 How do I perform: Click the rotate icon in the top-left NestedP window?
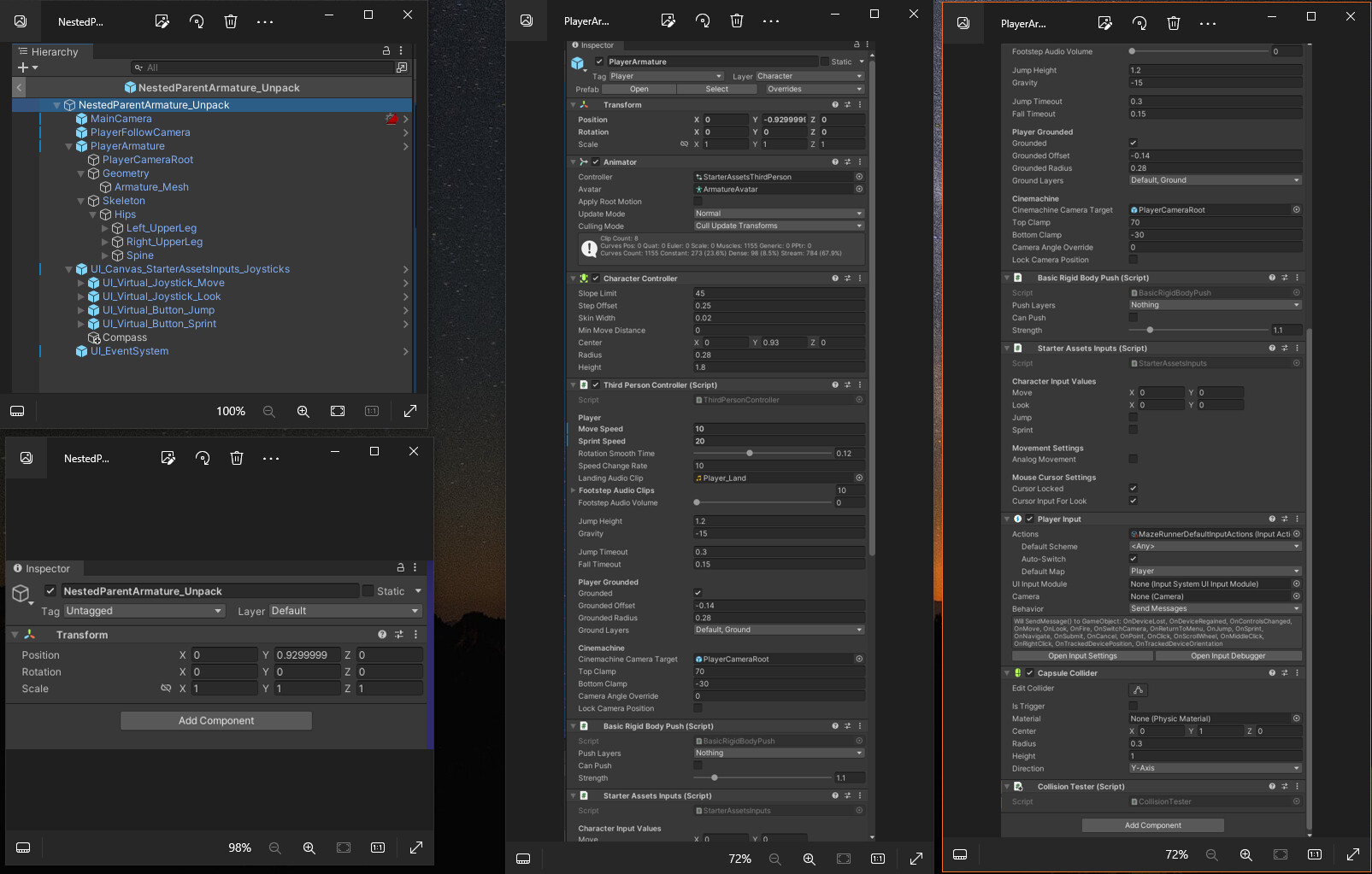[x=197, y=21]
